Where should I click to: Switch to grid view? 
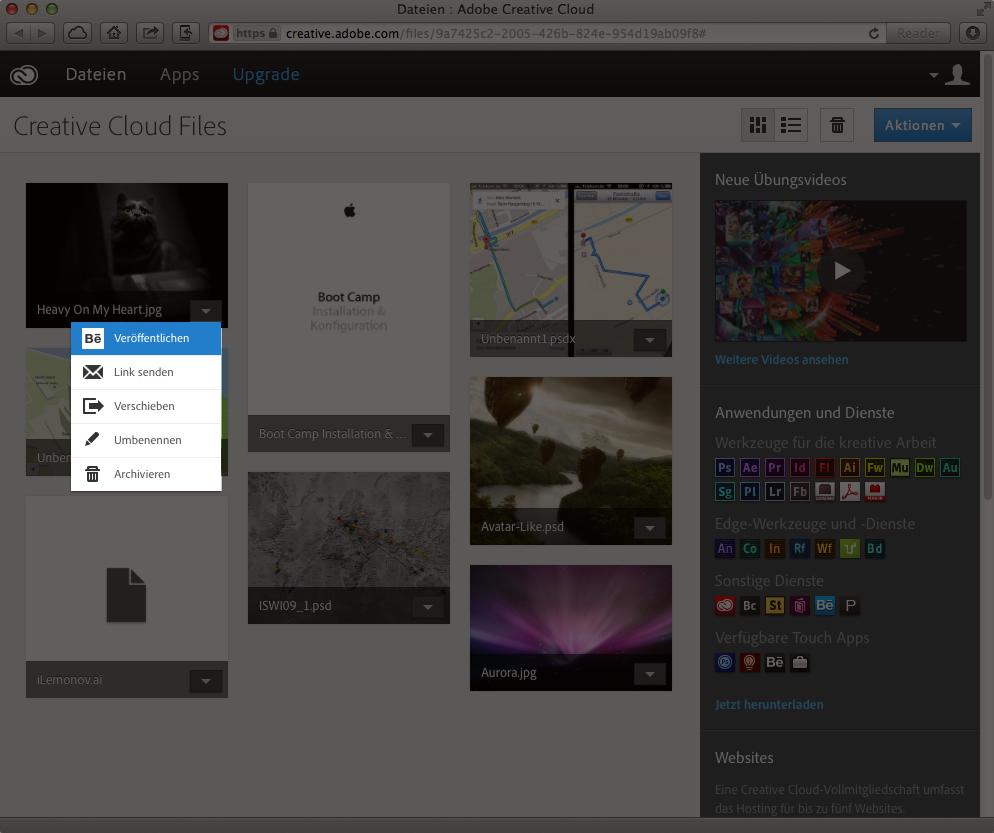[x=758, y=125]
